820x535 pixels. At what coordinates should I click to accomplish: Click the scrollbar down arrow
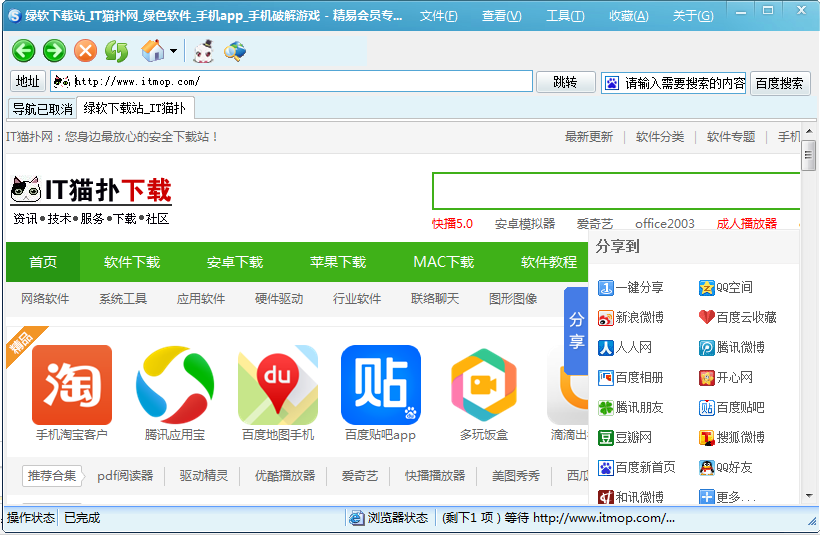809,496
